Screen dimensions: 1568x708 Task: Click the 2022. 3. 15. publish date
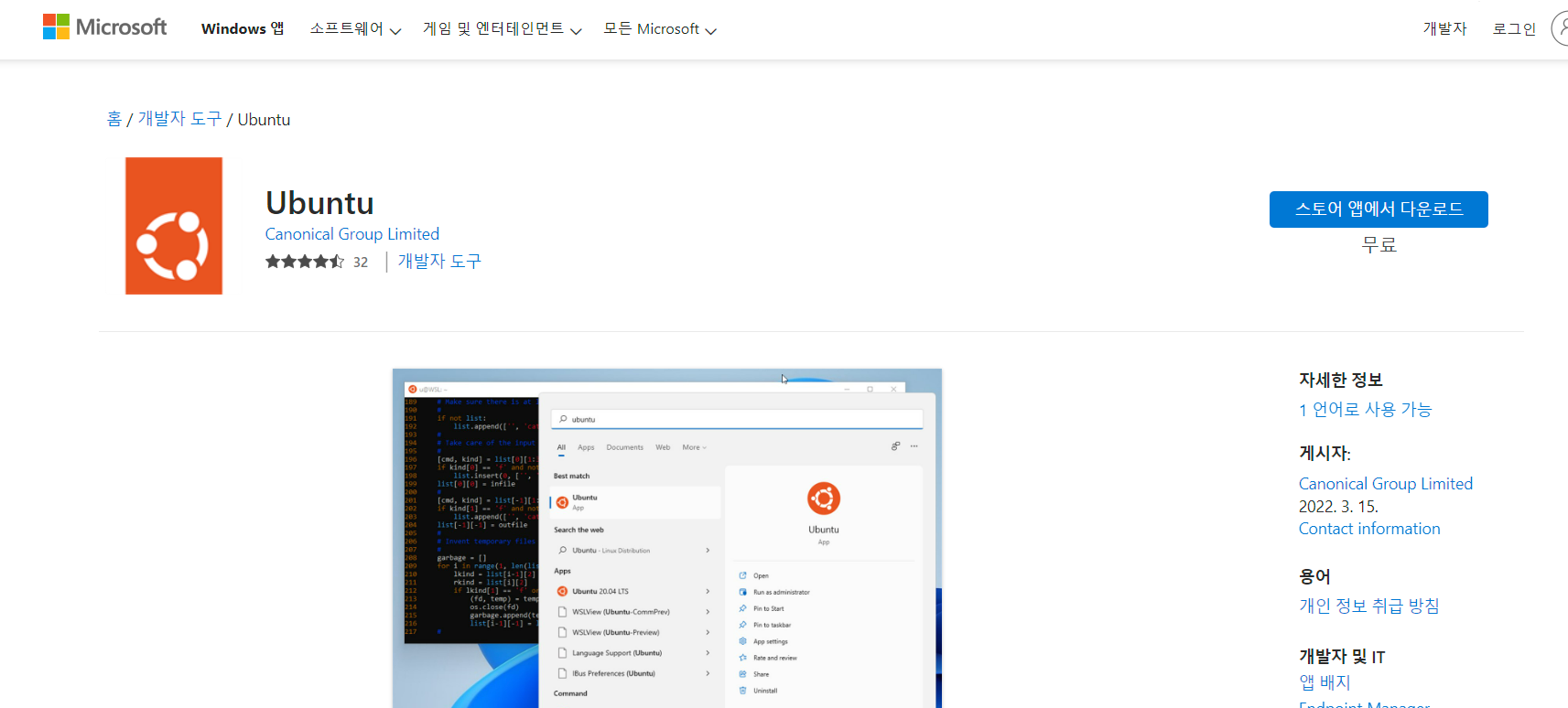(1338, 507)
